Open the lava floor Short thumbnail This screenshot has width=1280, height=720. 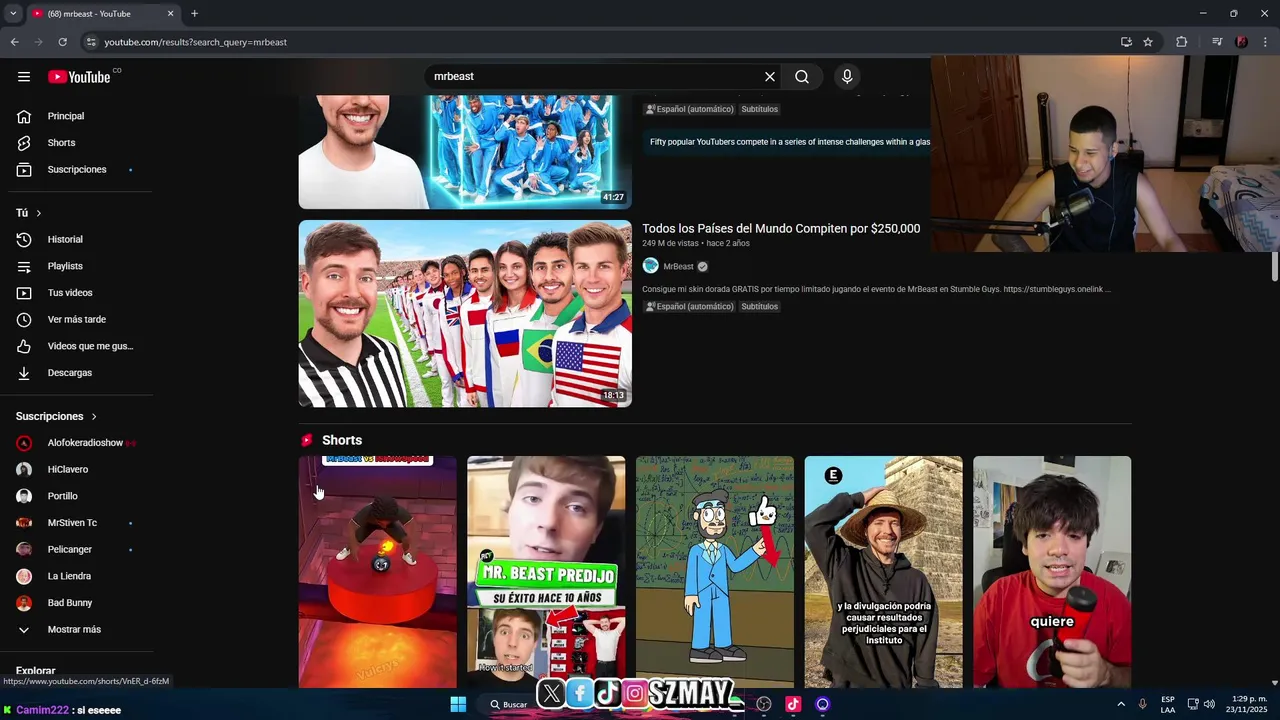[x=378, y=572]
